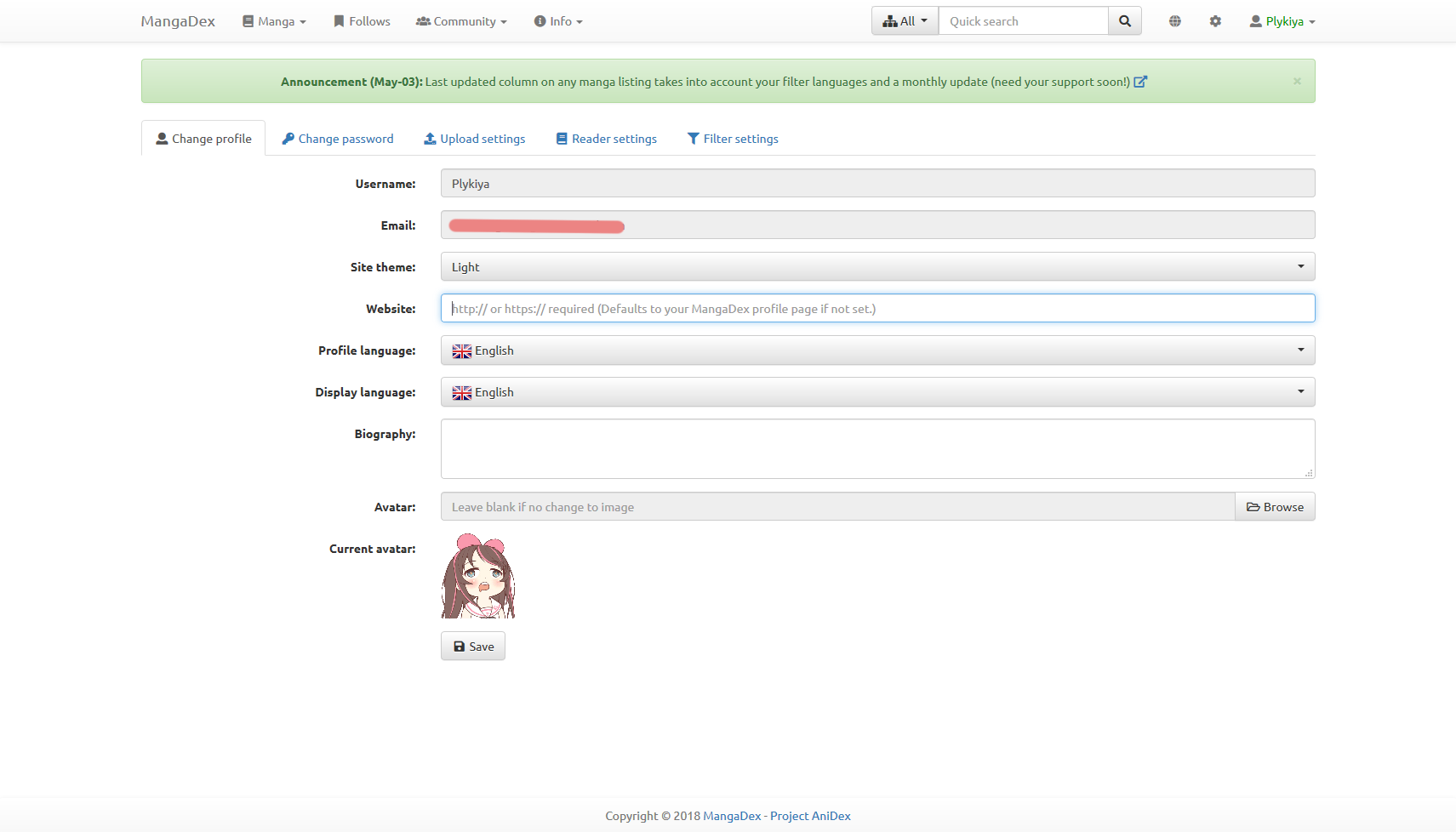
Task: Switch to the Reader settings tab
Action: pyautogui.click(x=607, y=139)
